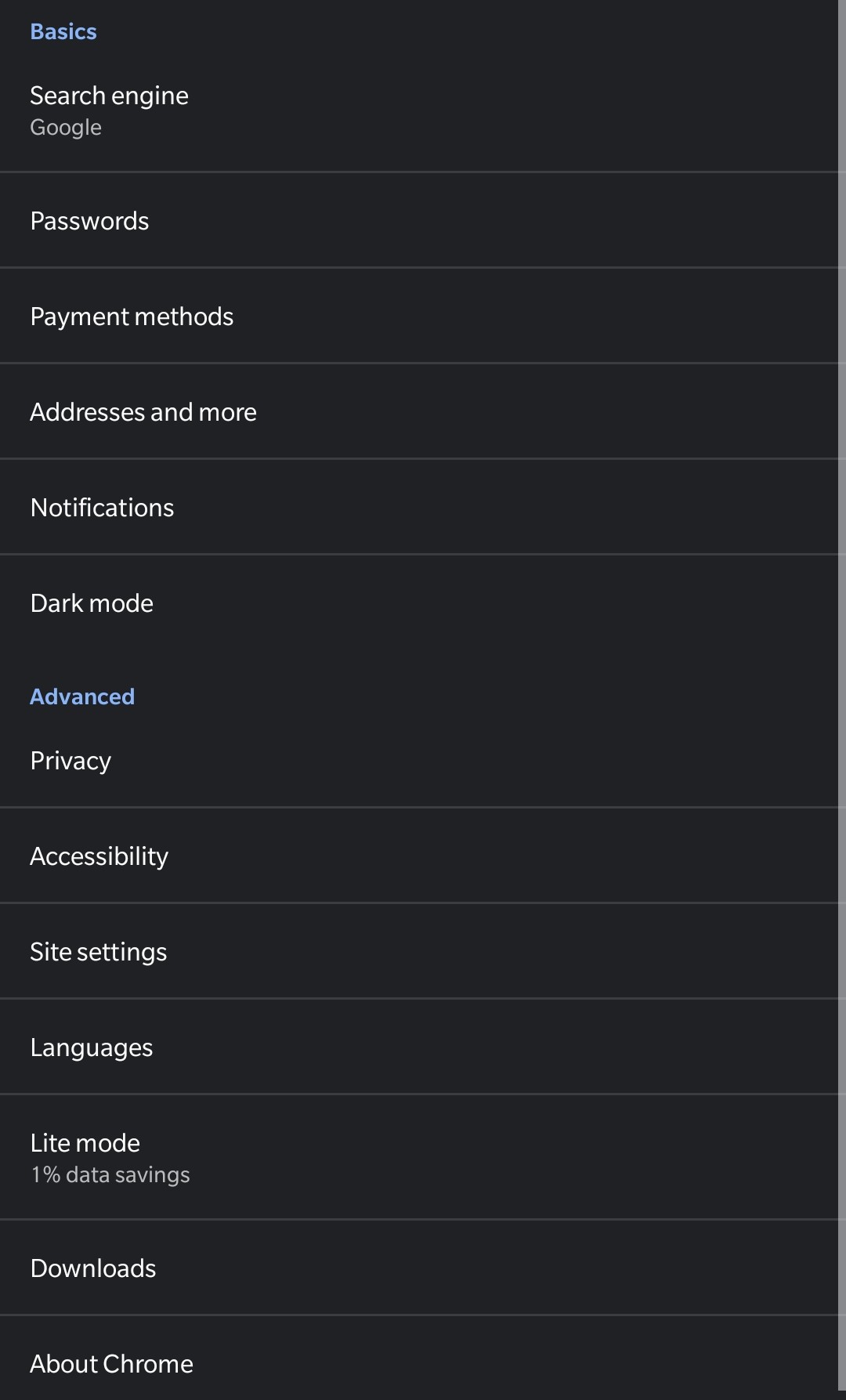
Task: Tap empty area right of the Passwords row
Action: tap(493, 220)
